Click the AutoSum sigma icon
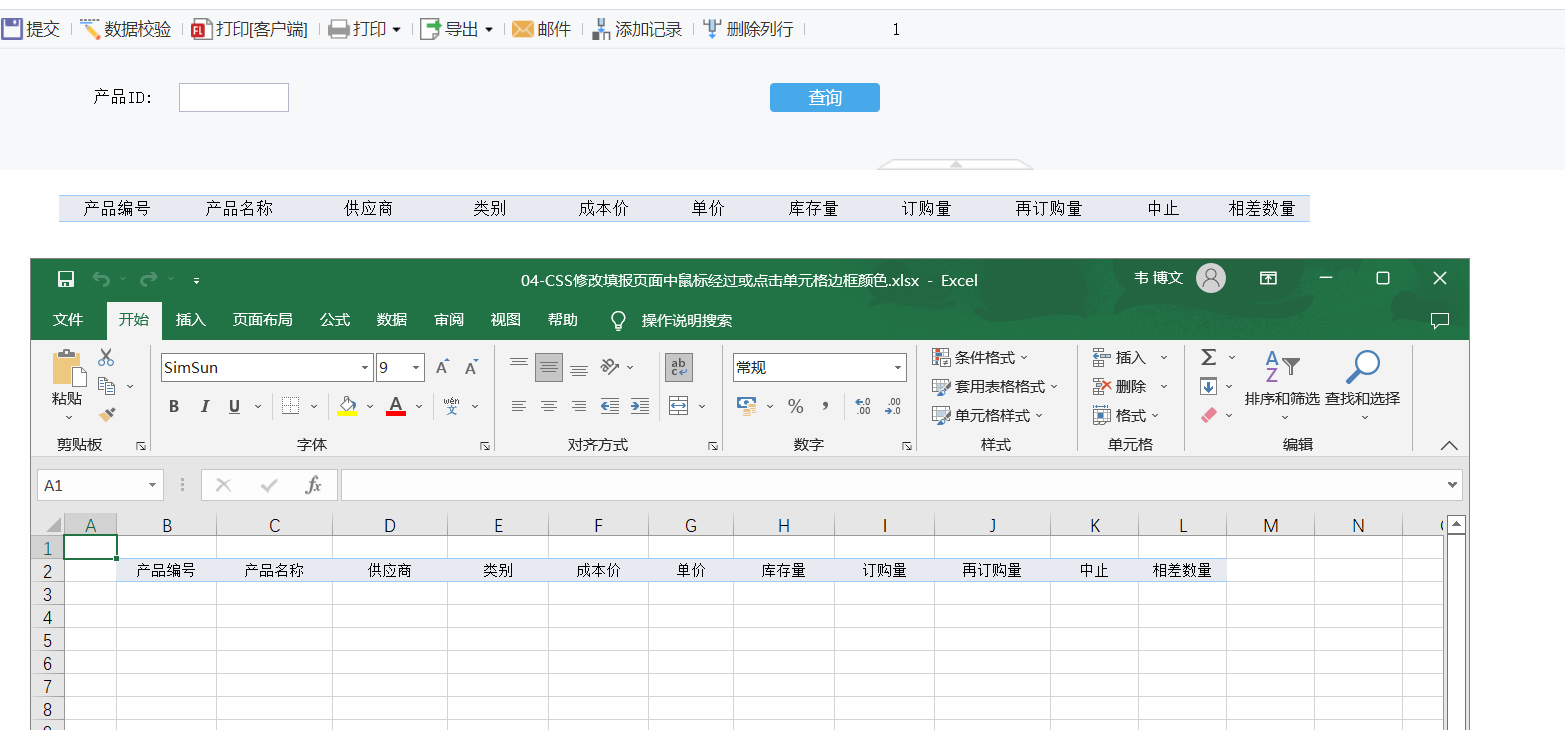Image resolution: width=1565 pixels, height=730 pixels. click(1208, 357)
